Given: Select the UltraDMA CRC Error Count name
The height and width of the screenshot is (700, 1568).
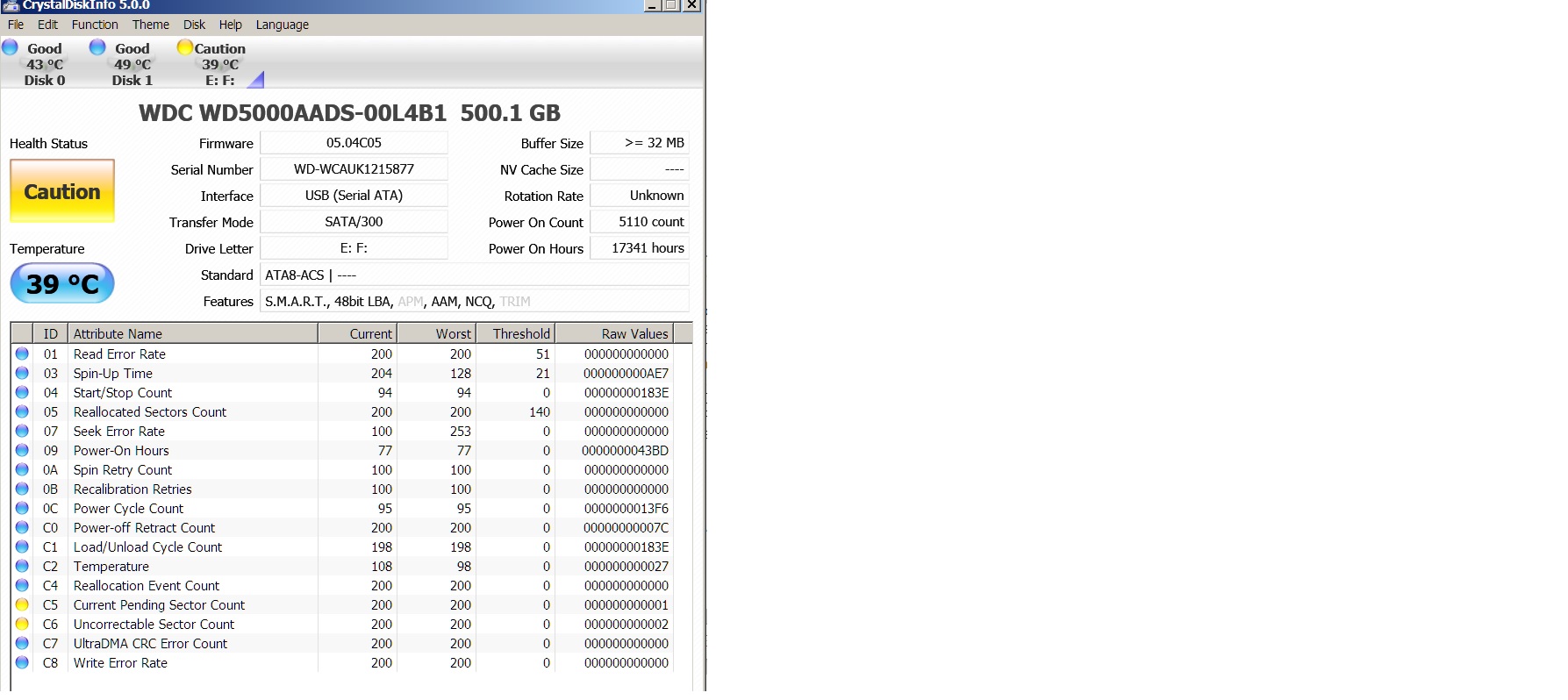Looking at the screenshot, I should click(150, 644).
